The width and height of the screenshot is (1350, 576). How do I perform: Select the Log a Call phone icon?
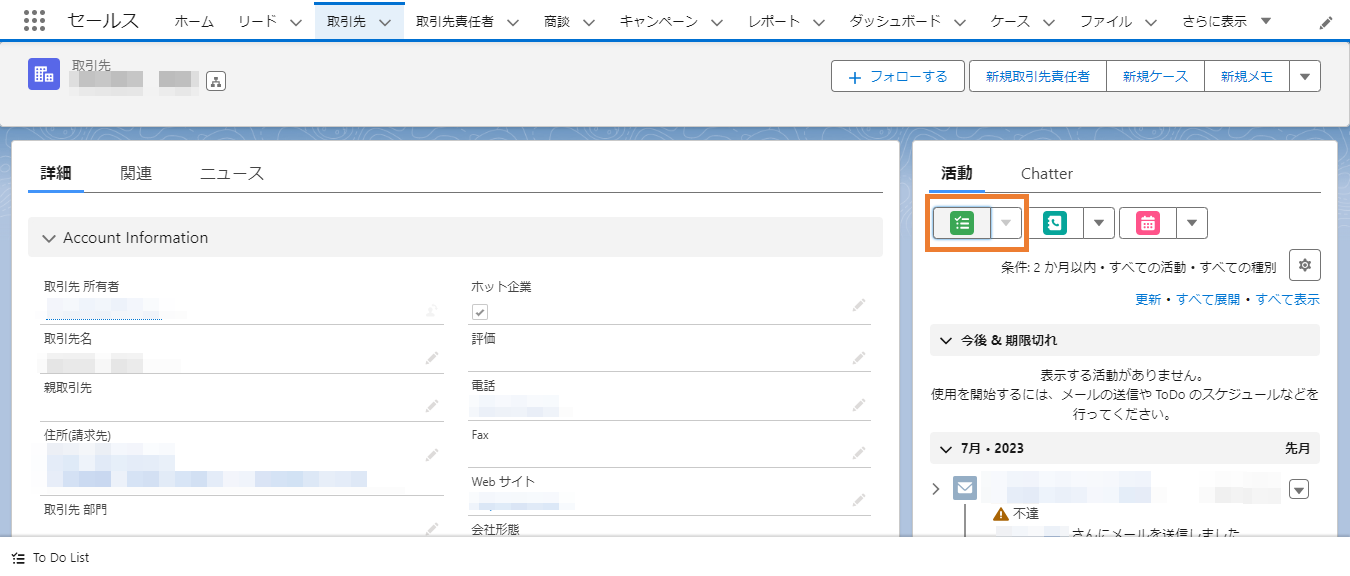[x=1056, y=222]
